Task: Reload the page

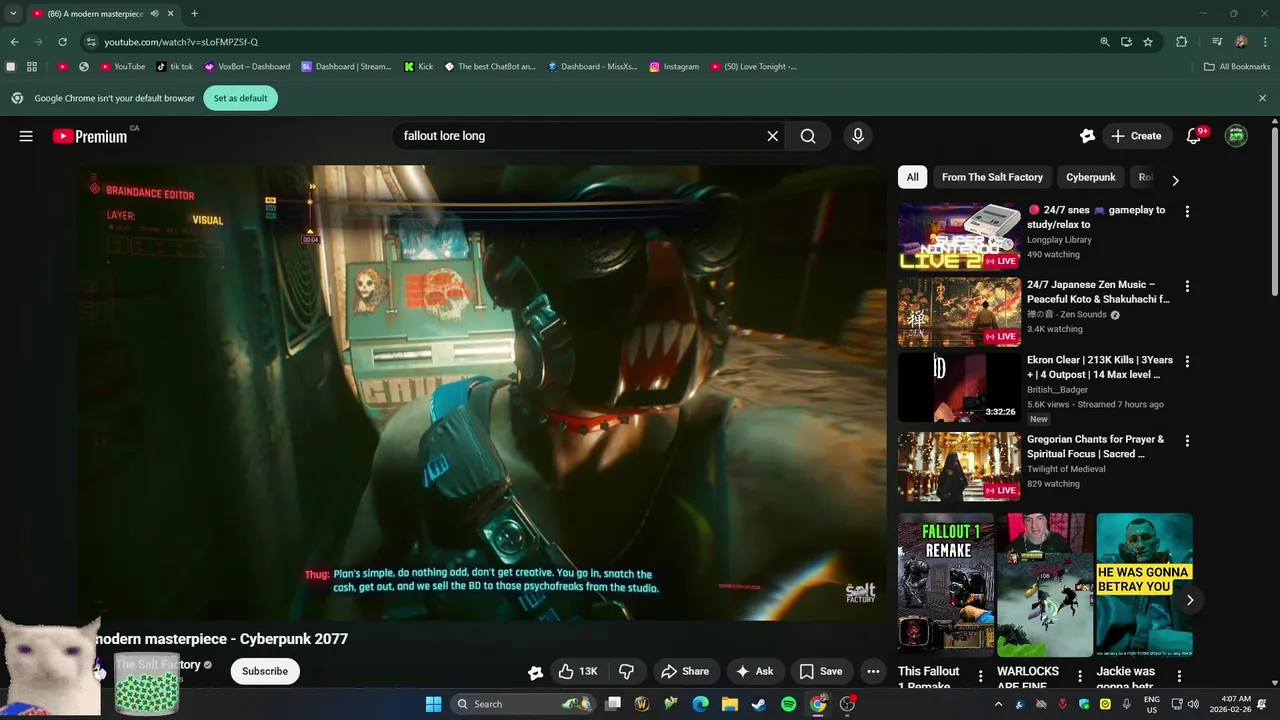Action: tap(62, 42)
